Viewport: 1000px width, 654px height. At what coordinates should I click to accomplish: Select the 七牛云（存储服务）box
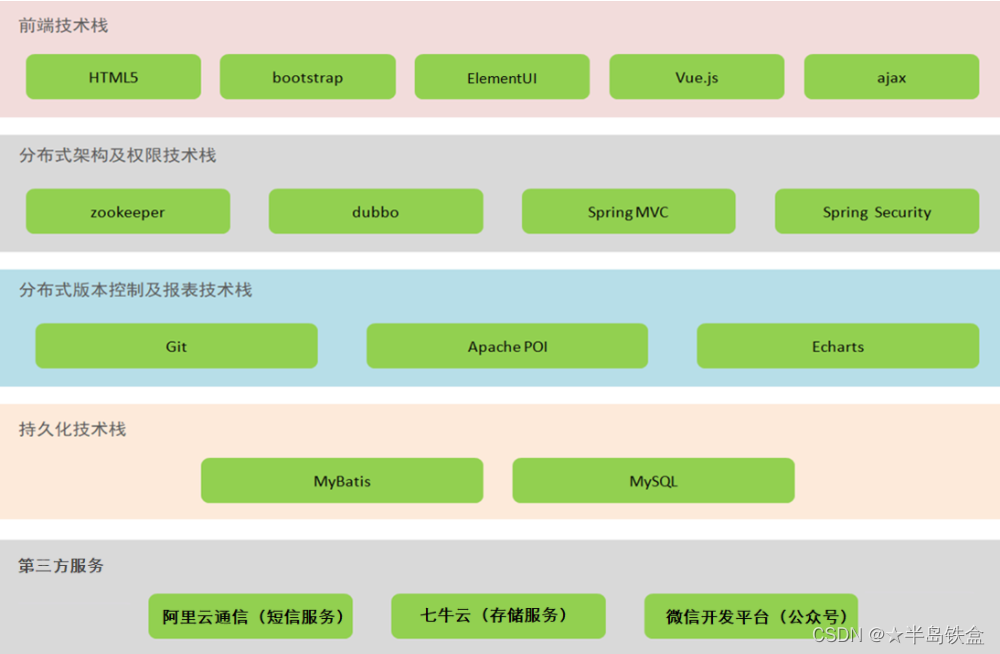[498, 616]
